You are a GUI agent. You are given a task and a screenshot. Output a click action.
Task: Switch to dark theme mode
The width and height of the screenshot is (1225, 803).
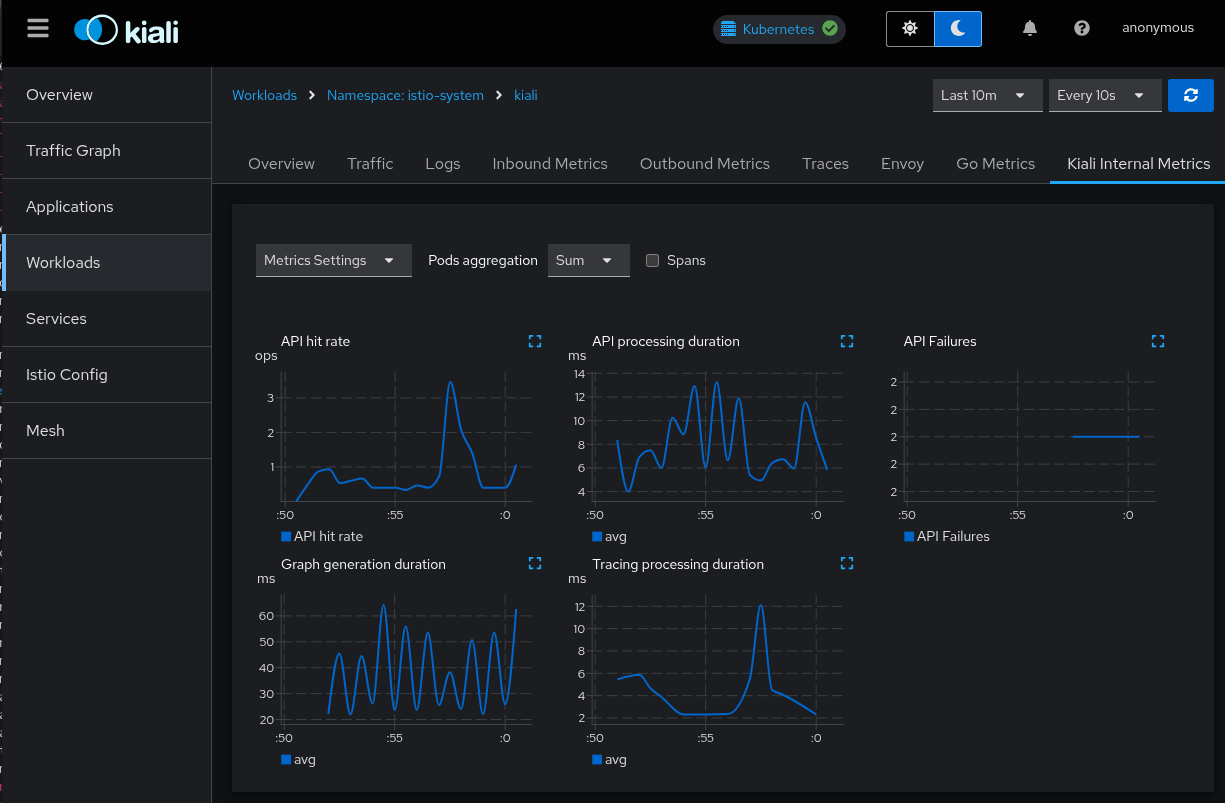click(957, 28)
